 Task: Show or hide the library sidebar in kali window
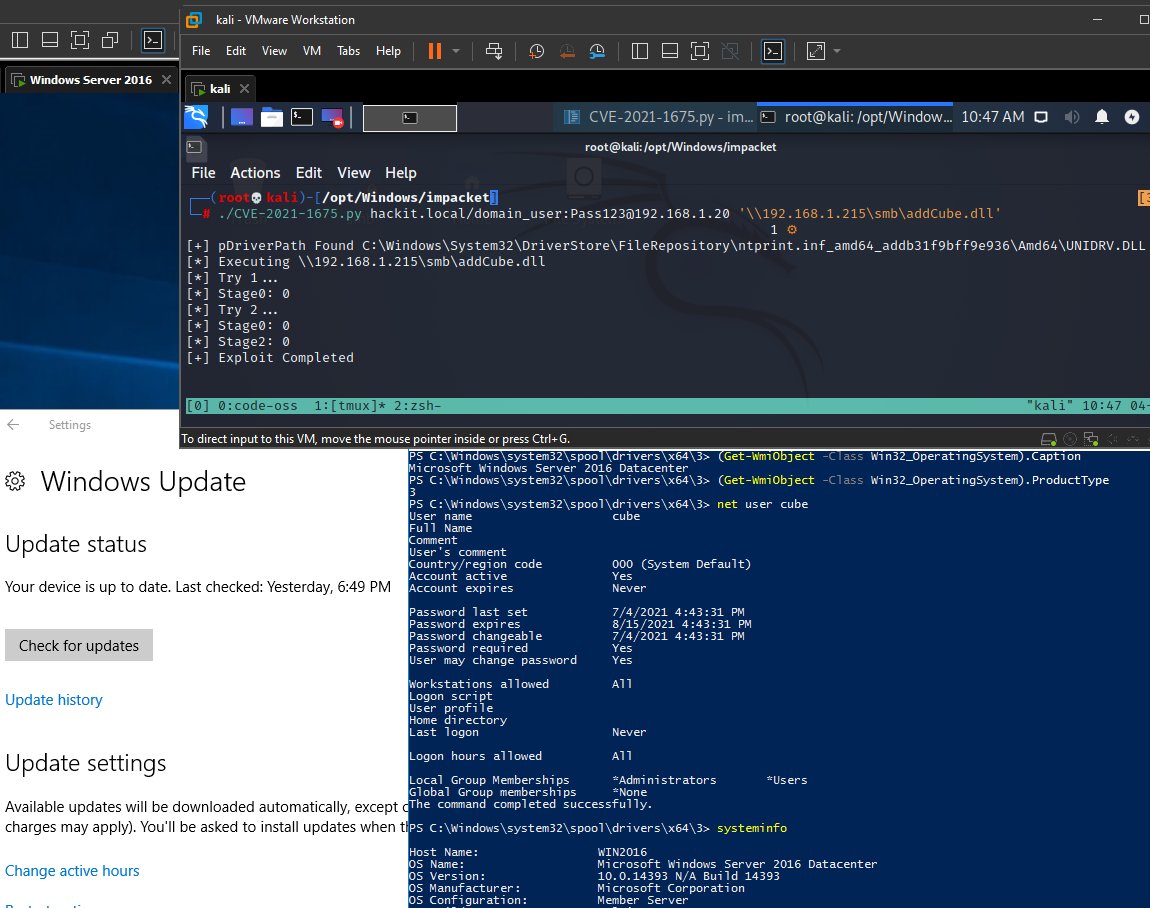640,51
